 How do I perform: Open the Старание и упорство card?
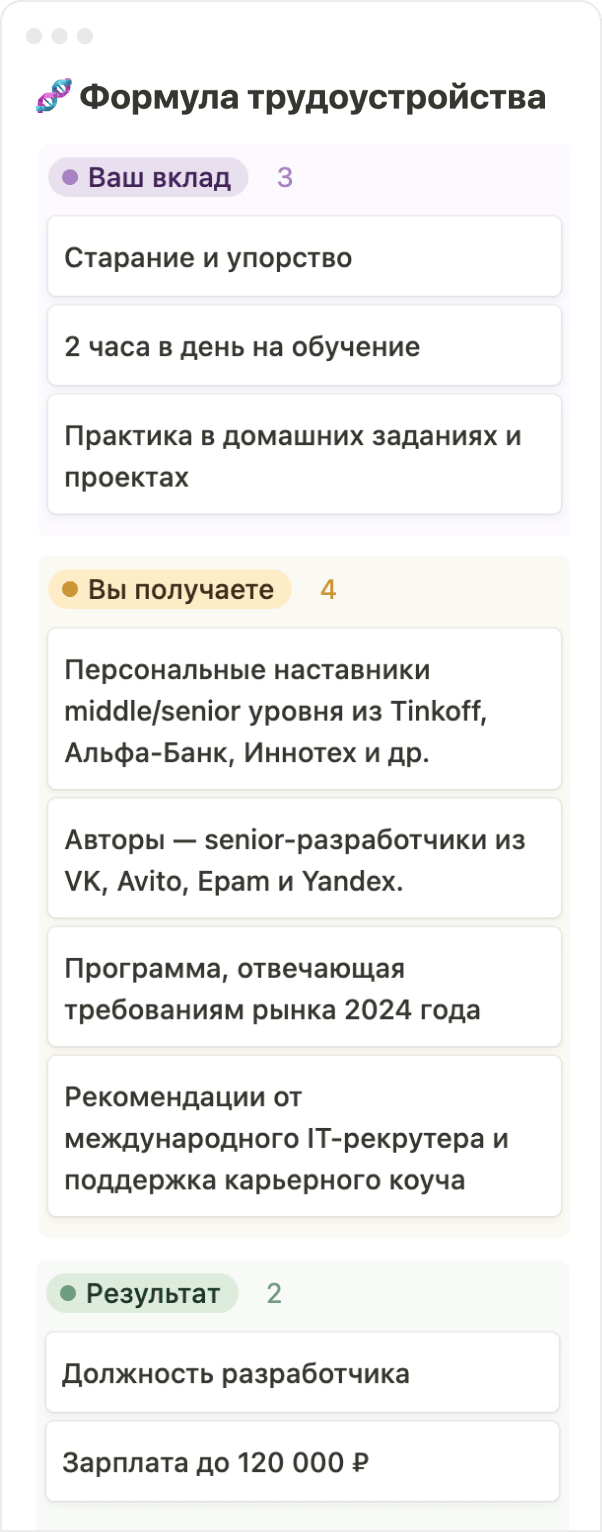click(305, 257)
